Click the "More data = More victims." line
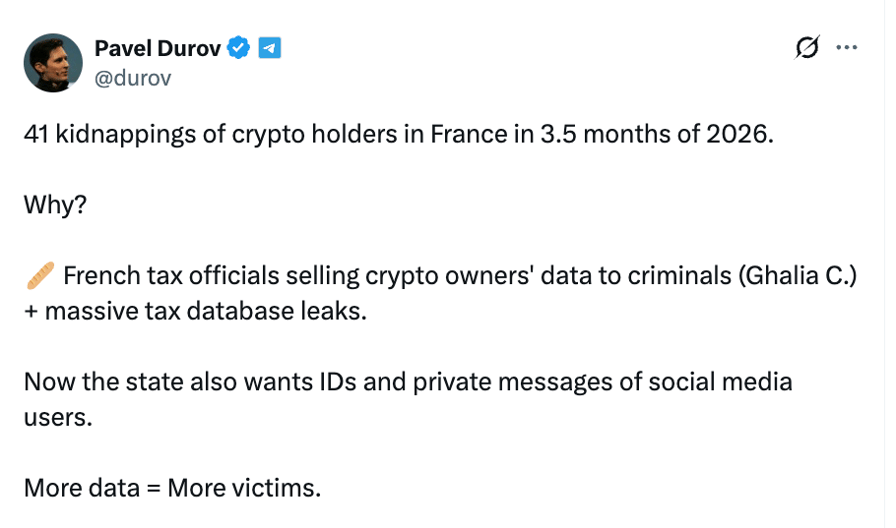Screen dimensions: 896x528 (173, 488)
